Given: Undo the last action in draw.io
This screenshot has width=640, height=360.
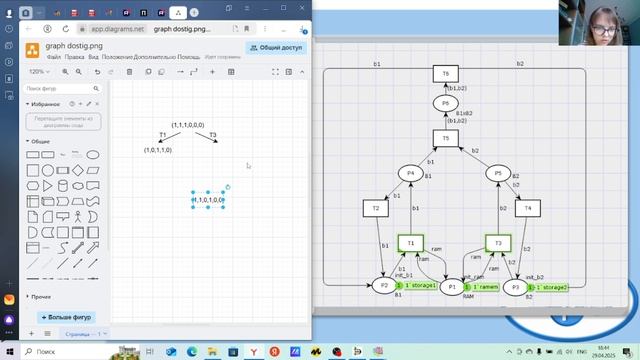Looking at the screenshot, I should click(x=97, y=72).
